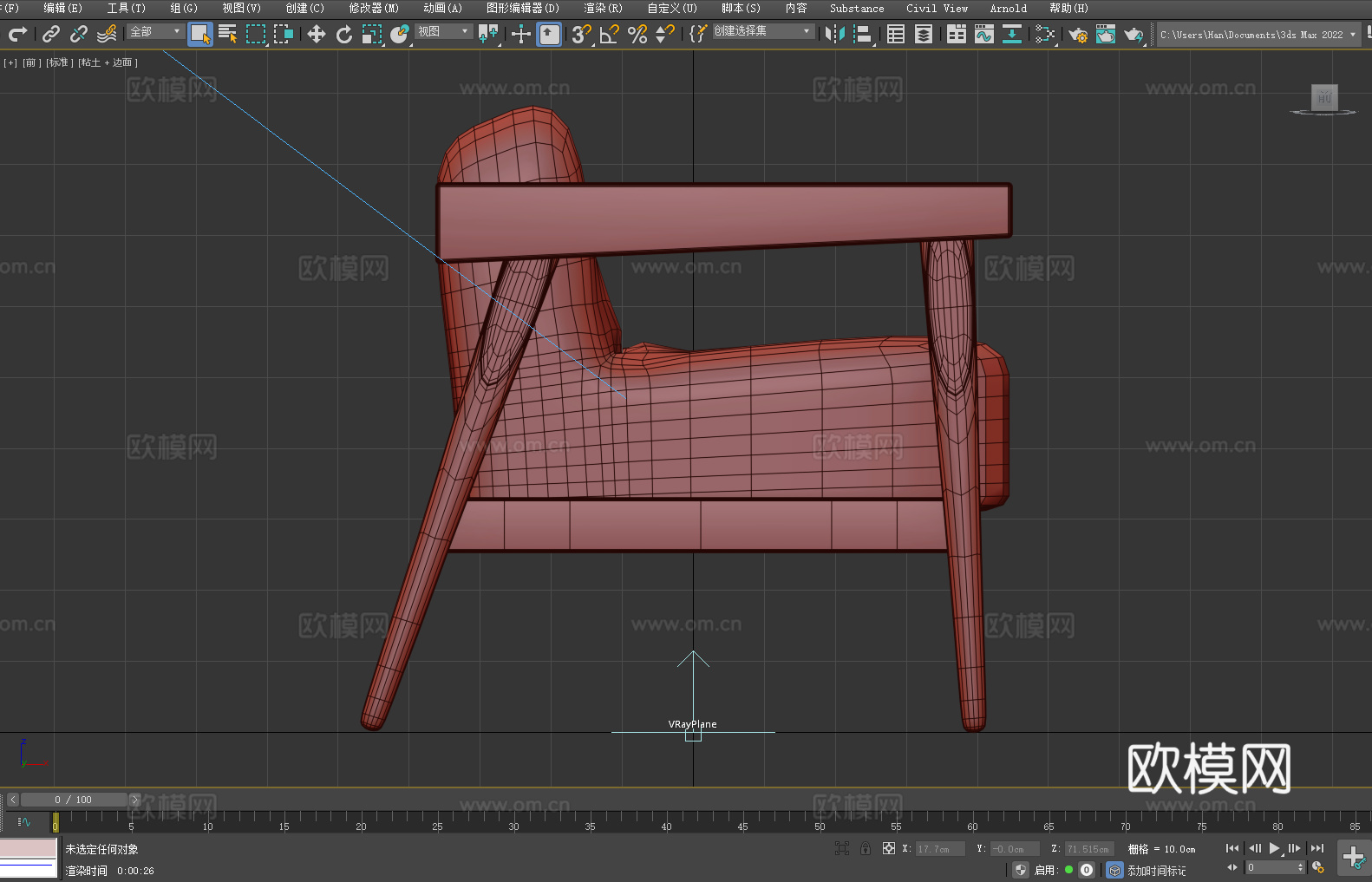Play the animation
The width and height of the screenshot is (1372, 882).
[1274, 848]
